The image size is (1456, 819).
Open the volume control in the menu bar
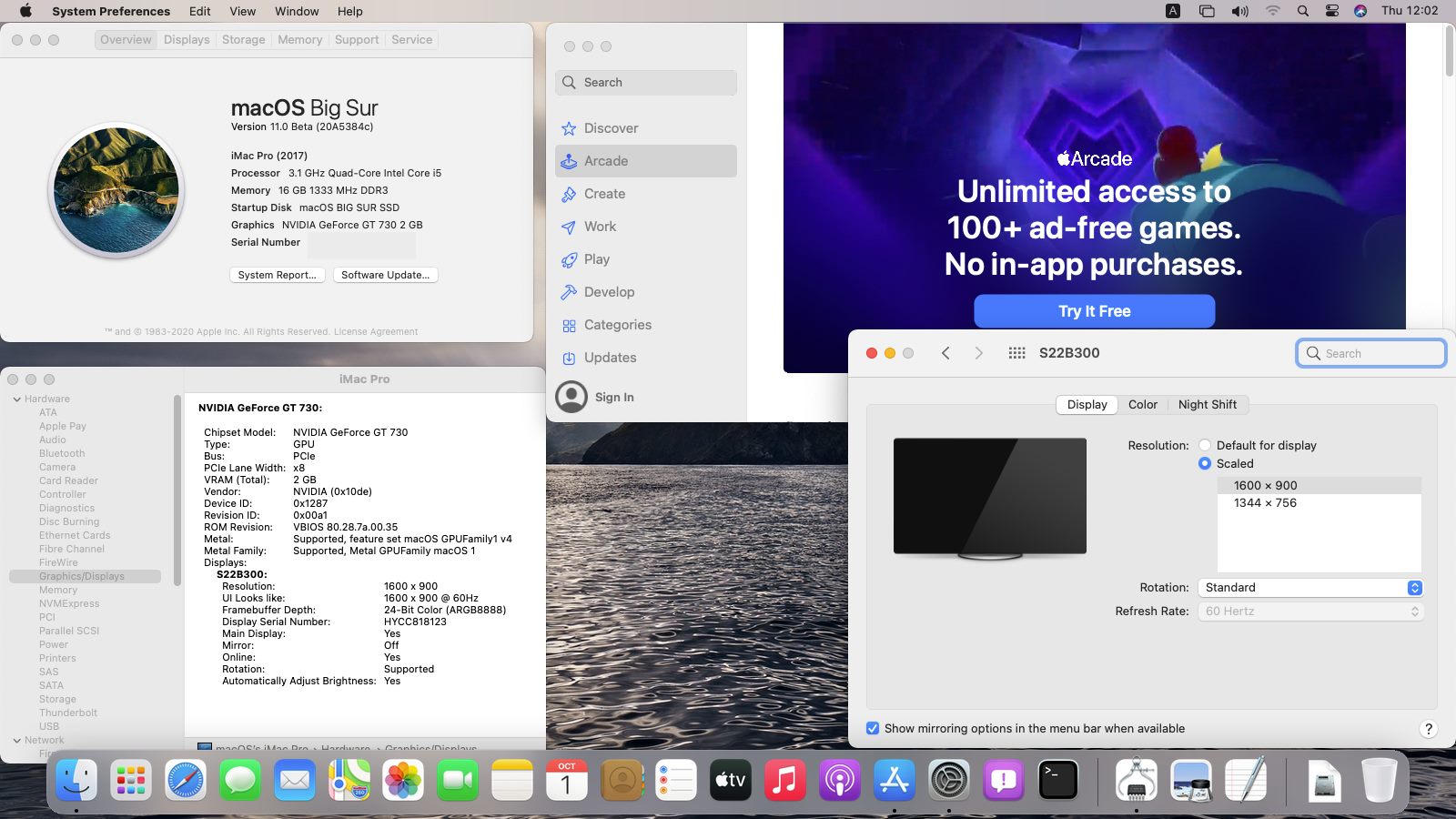pos(1239,11)
